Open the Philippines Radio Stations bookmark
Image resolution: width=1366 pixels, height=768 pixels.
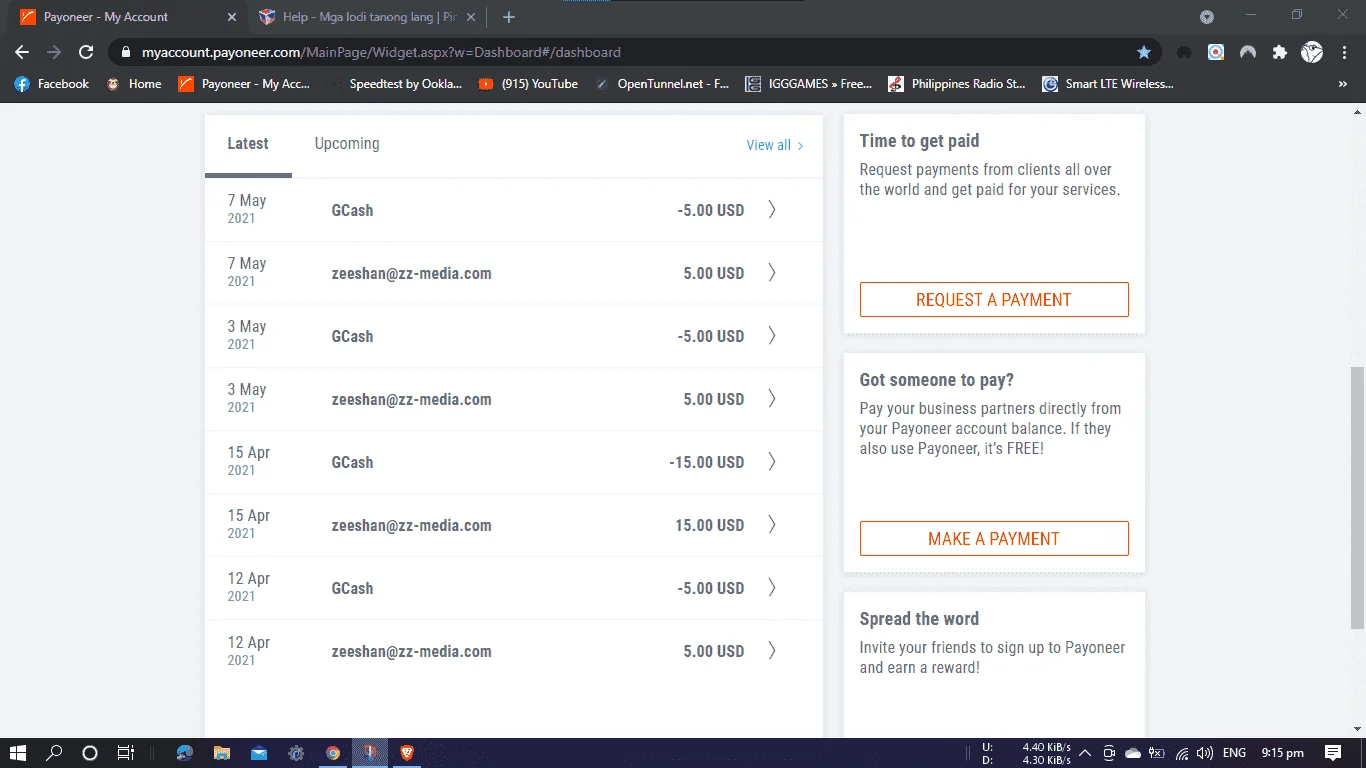957,84
